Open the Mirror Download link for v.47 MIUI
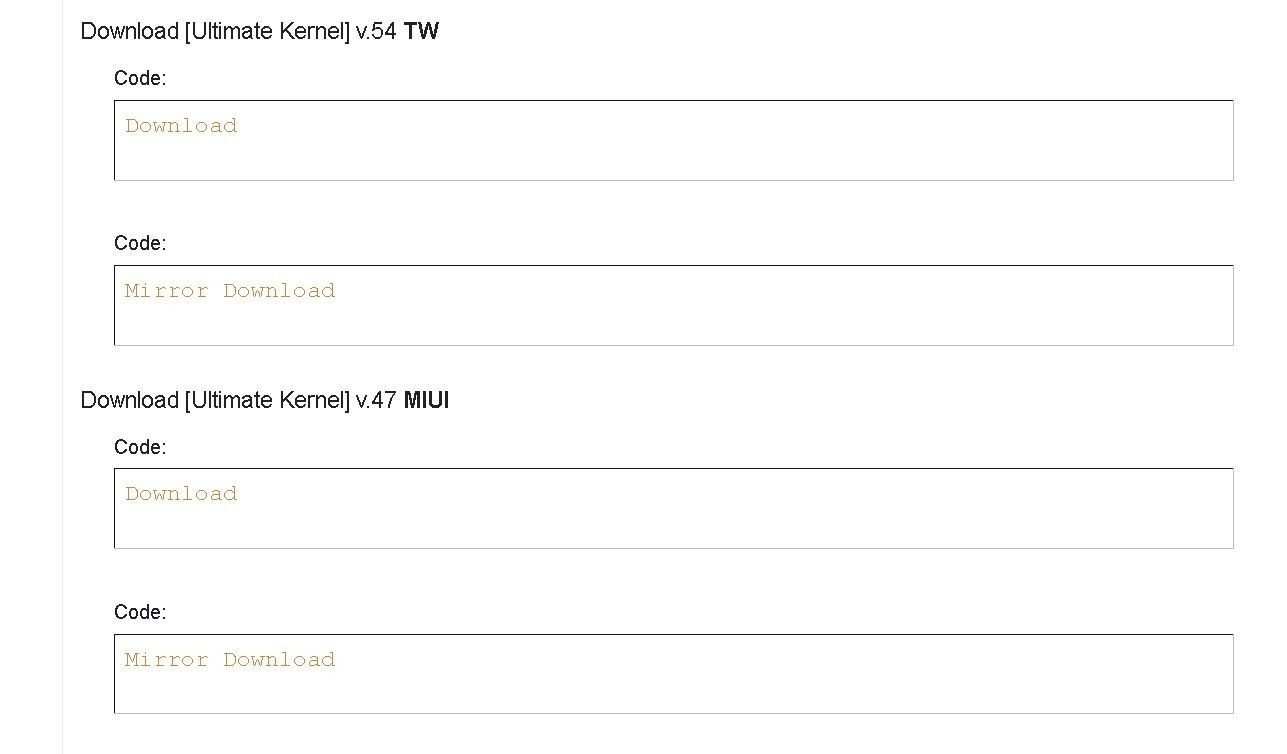This screenshot has height=754, width=1287. pos(230,660)
